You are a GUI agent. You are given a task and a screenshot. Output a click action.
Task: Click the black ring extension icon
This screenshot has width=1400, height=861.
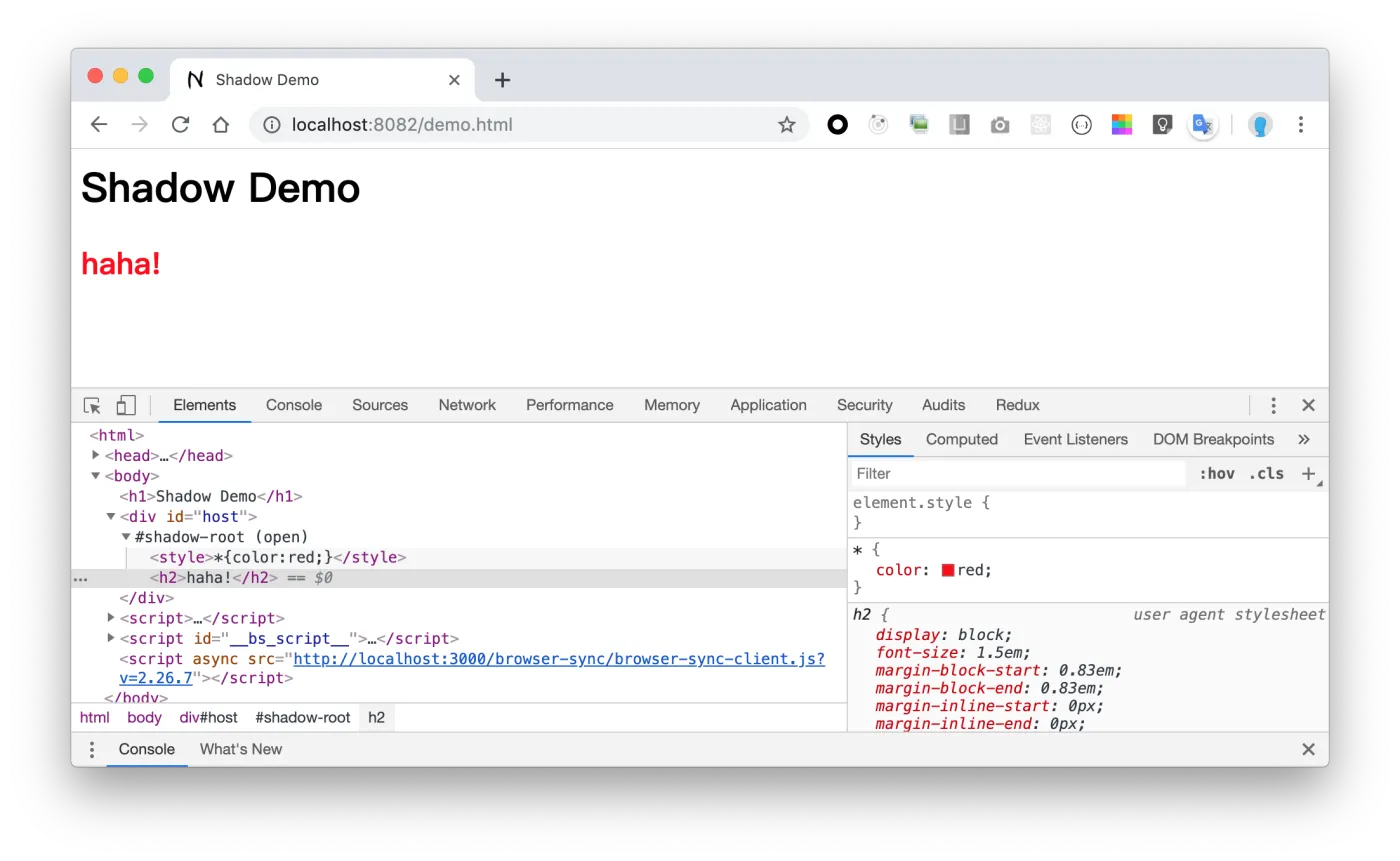[838, 125]
